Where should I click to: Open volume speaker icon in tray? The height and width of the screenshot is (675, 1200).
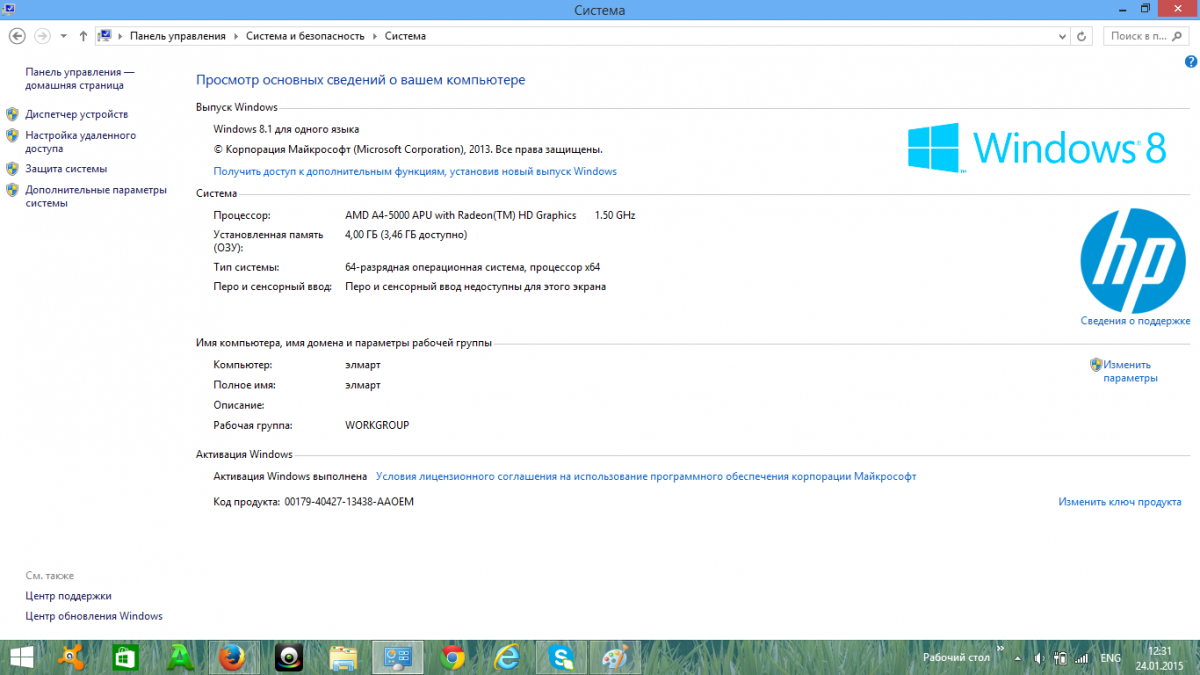tap(1039, 658)
